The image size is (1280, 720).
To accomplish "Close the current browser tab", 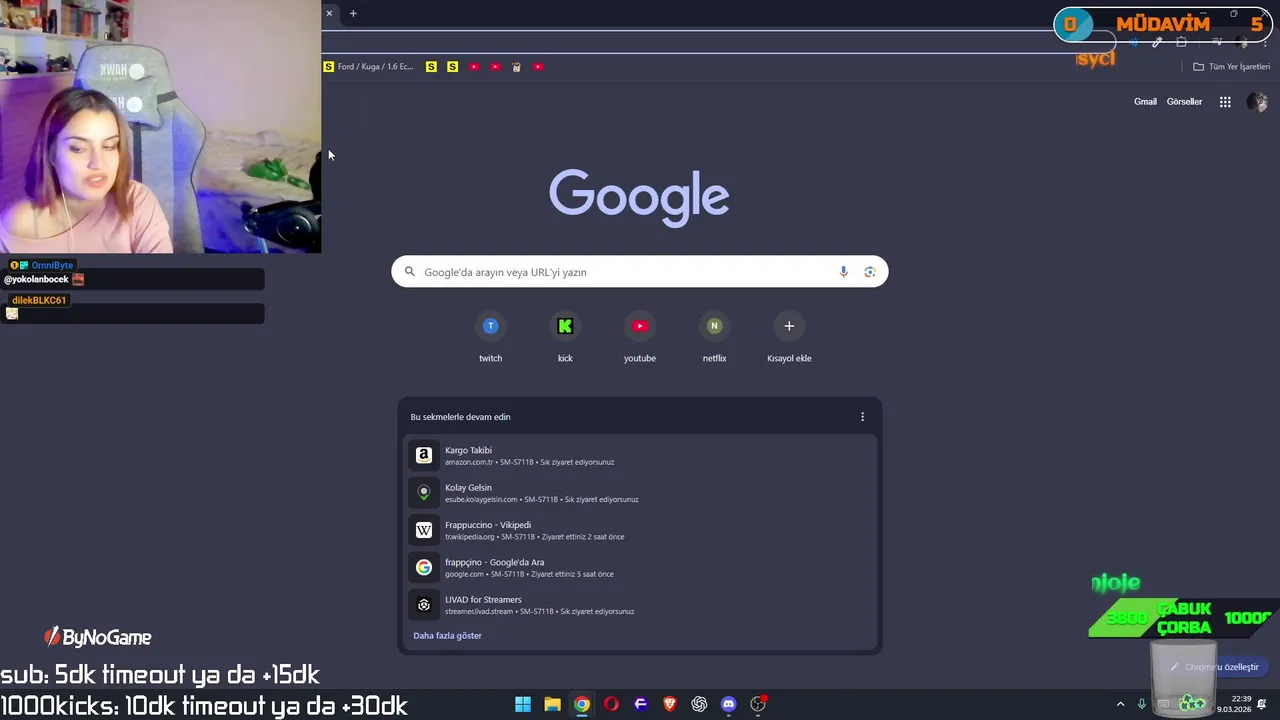I will click(329, 13).
